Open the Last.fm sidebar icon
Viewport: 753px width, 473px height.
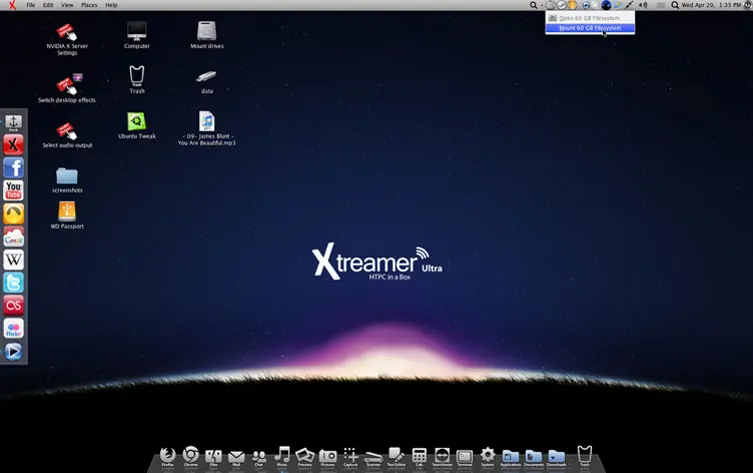13,306
